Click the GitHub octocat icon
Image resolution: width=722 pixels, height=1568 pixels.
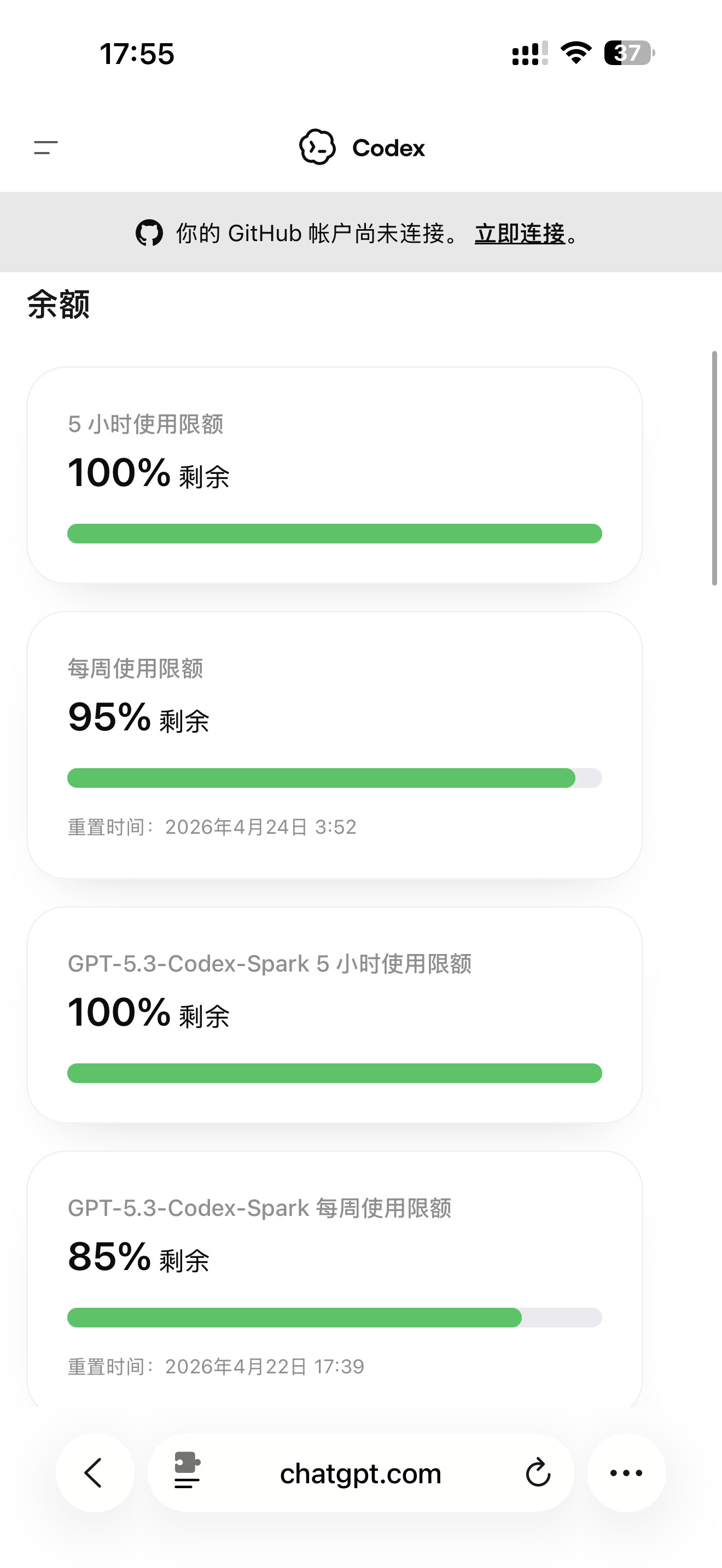click(x=149, y=233)
